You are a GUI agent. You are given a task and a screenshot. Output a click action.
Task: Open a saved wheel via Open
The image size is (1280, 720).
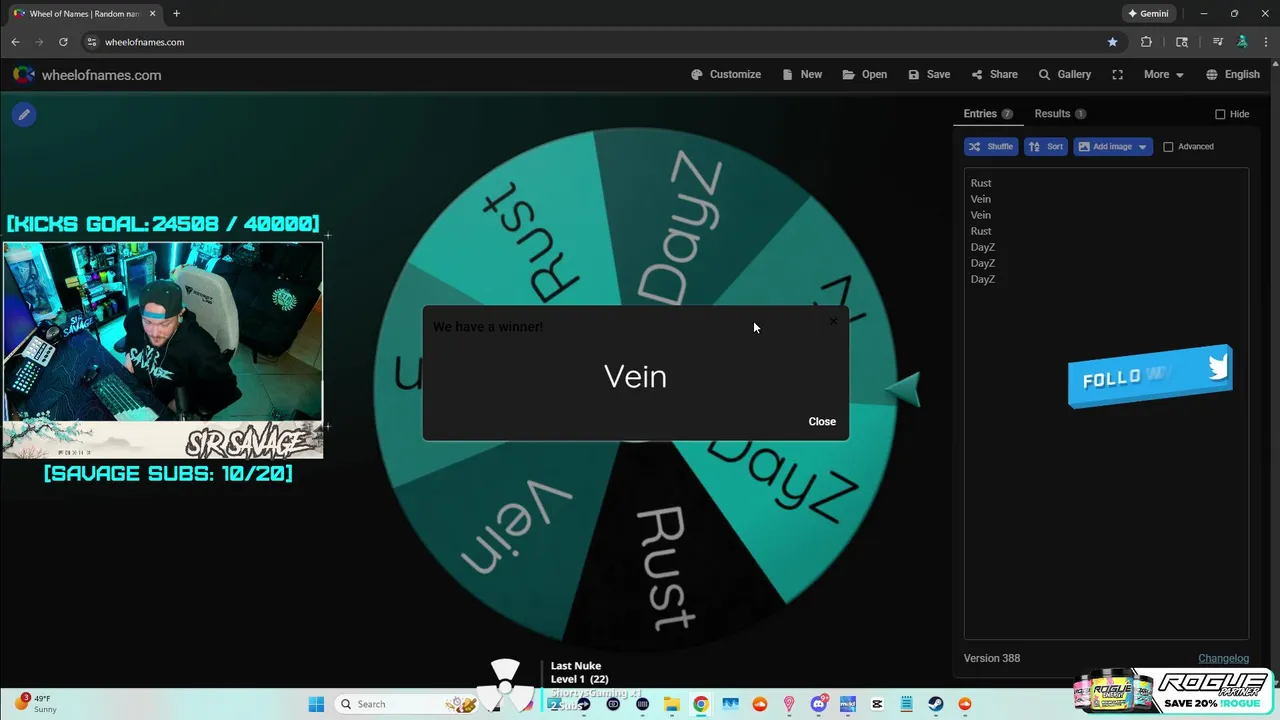865,75
